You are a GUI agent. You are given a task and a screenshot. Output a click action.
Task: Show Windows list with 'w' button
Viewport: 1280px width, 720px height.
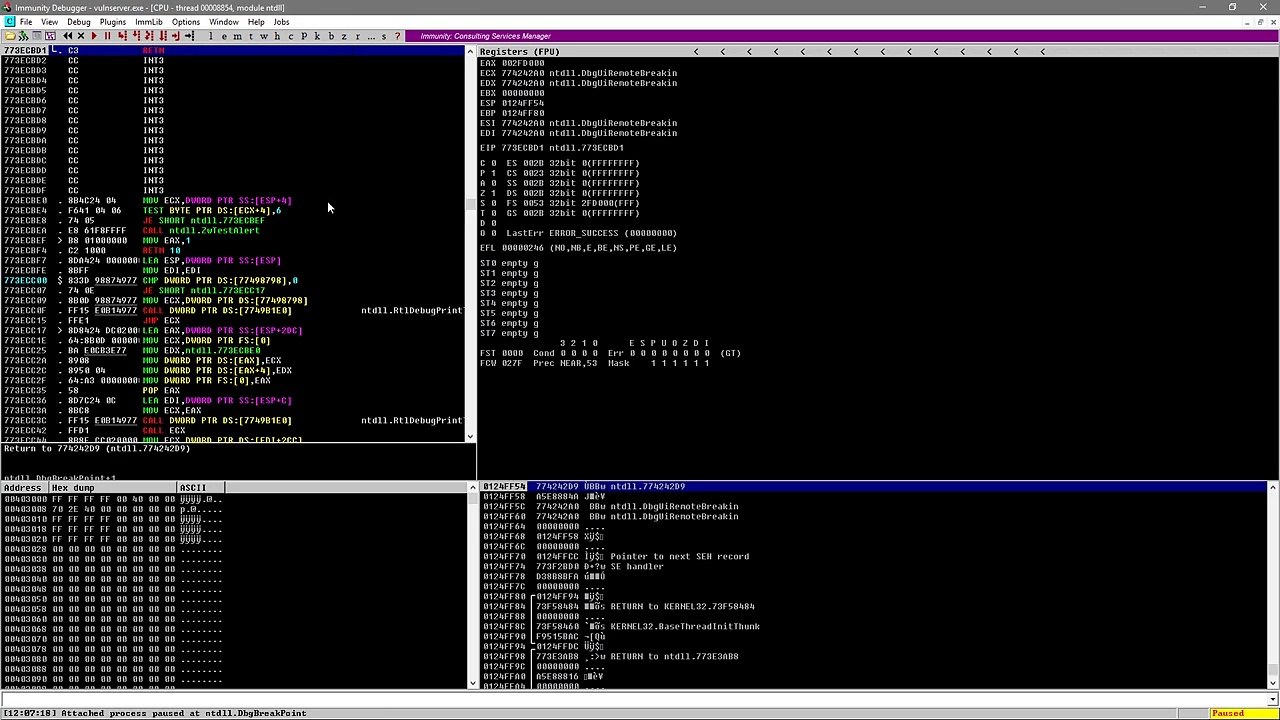click(264, 36)
